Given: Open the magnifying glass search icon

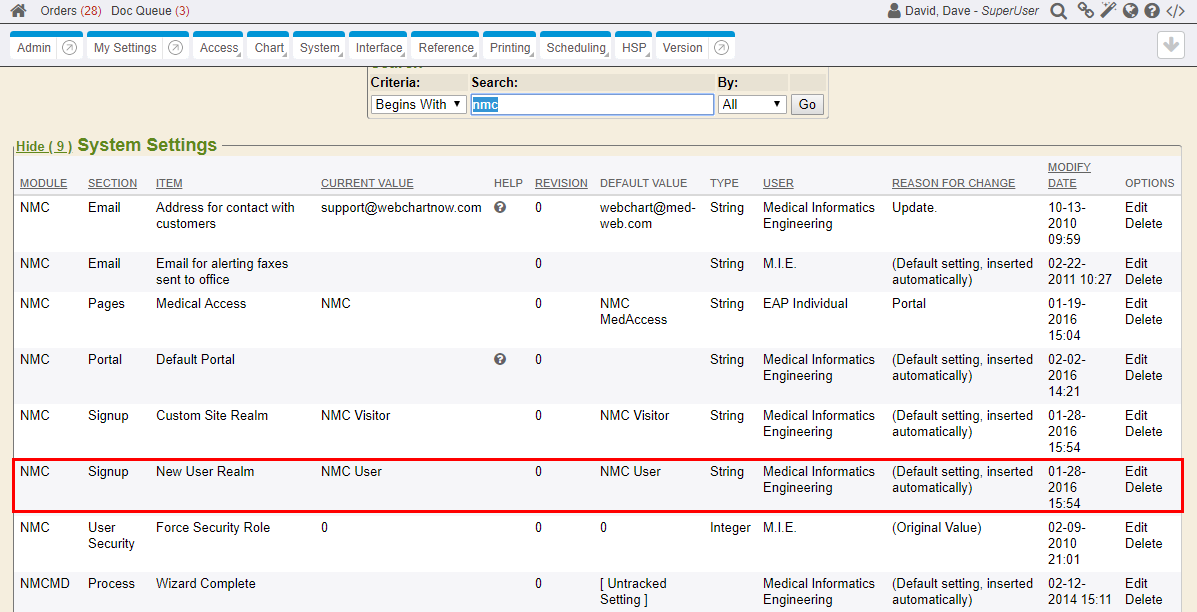Looking at the screenshot, I should coord(1058,11).
